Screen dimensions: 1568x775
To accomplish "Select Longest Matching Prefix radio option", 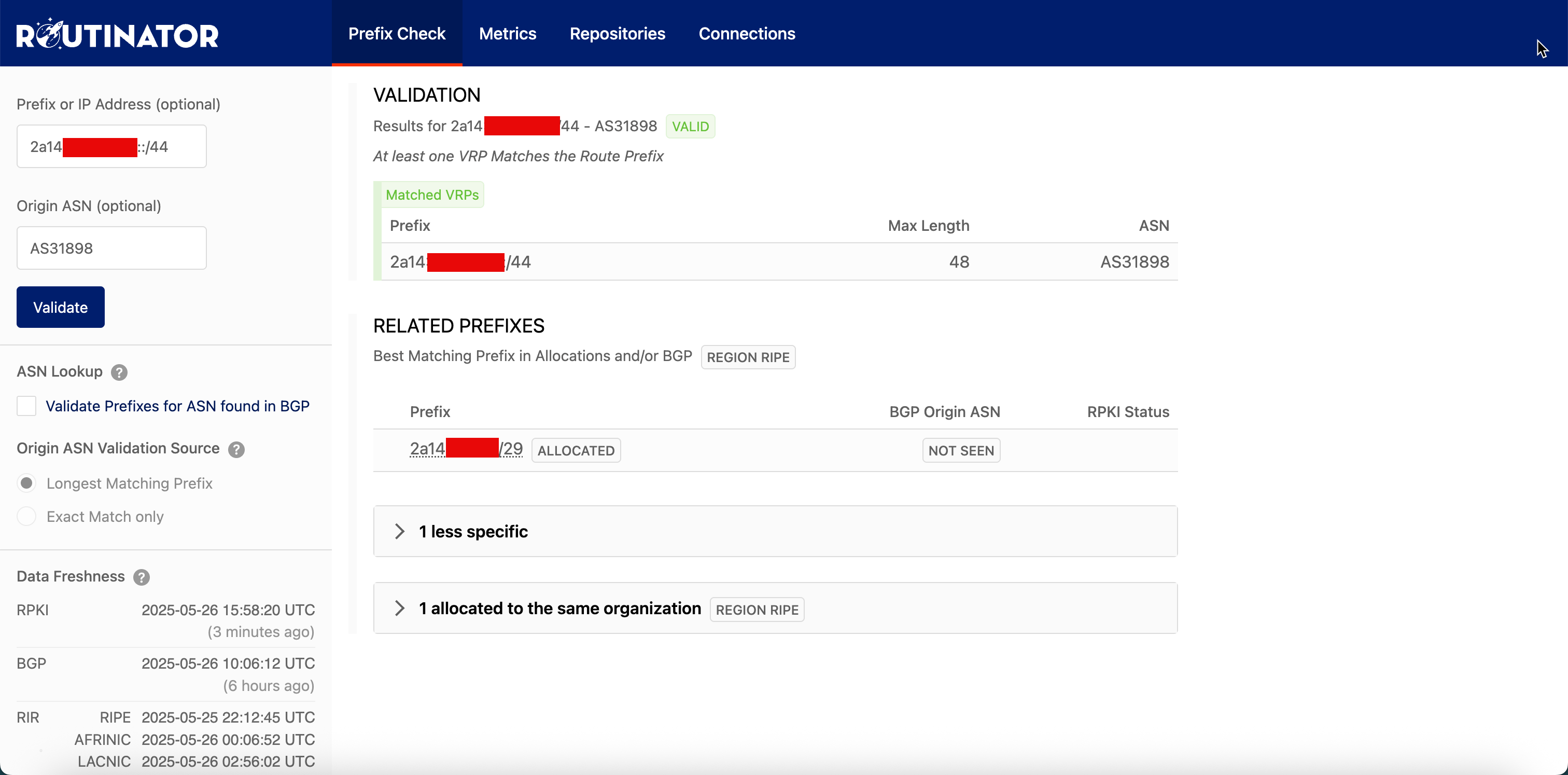I will (27, 483).
